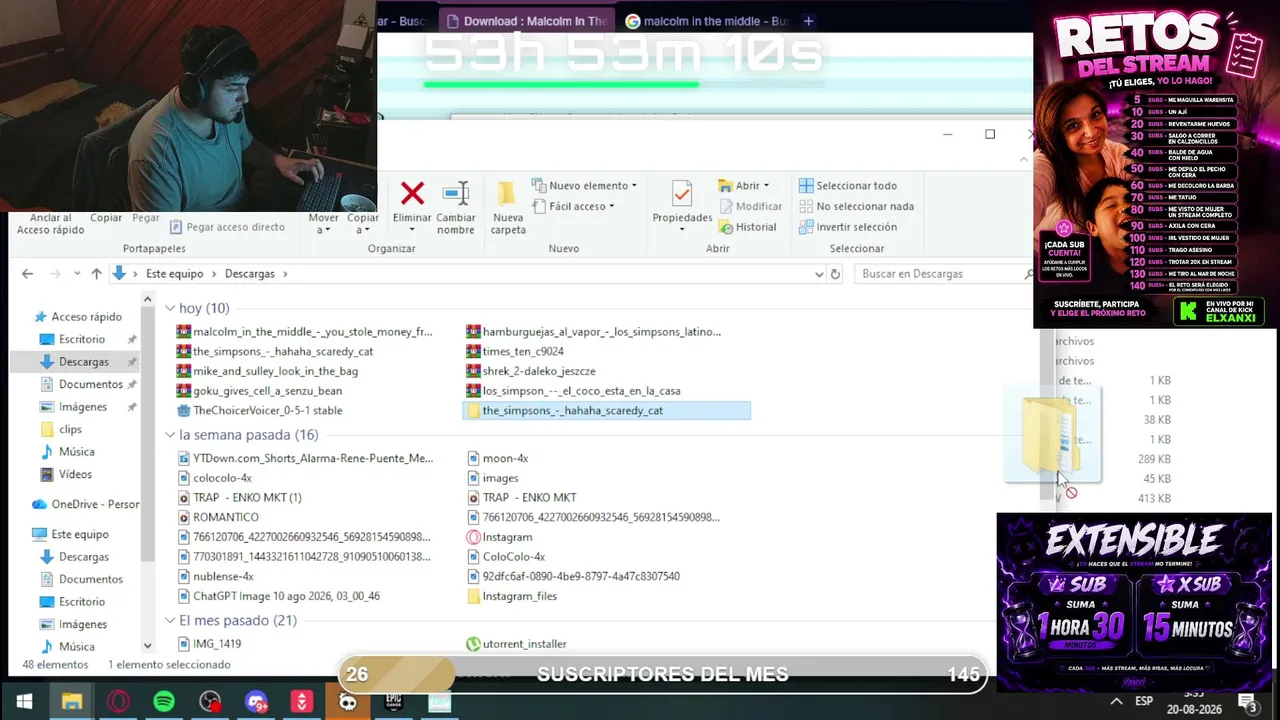Collapse the 'El mes pasado (21)' group
This screenshot has width=1280, height=720.
pyautogui.click(x=170, y=621)
